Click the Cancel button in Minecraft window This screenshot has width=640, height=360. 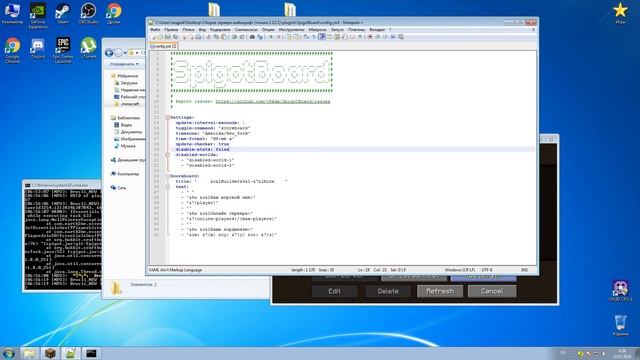click(x=492, y=291)
